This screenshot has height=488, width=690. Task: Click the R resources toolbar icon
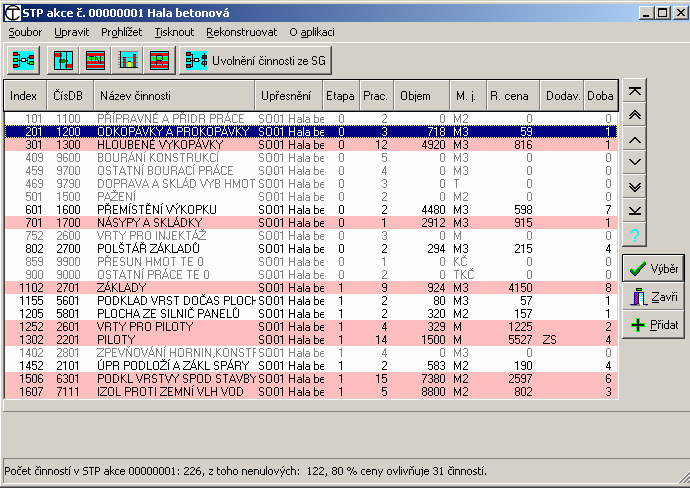159,60
